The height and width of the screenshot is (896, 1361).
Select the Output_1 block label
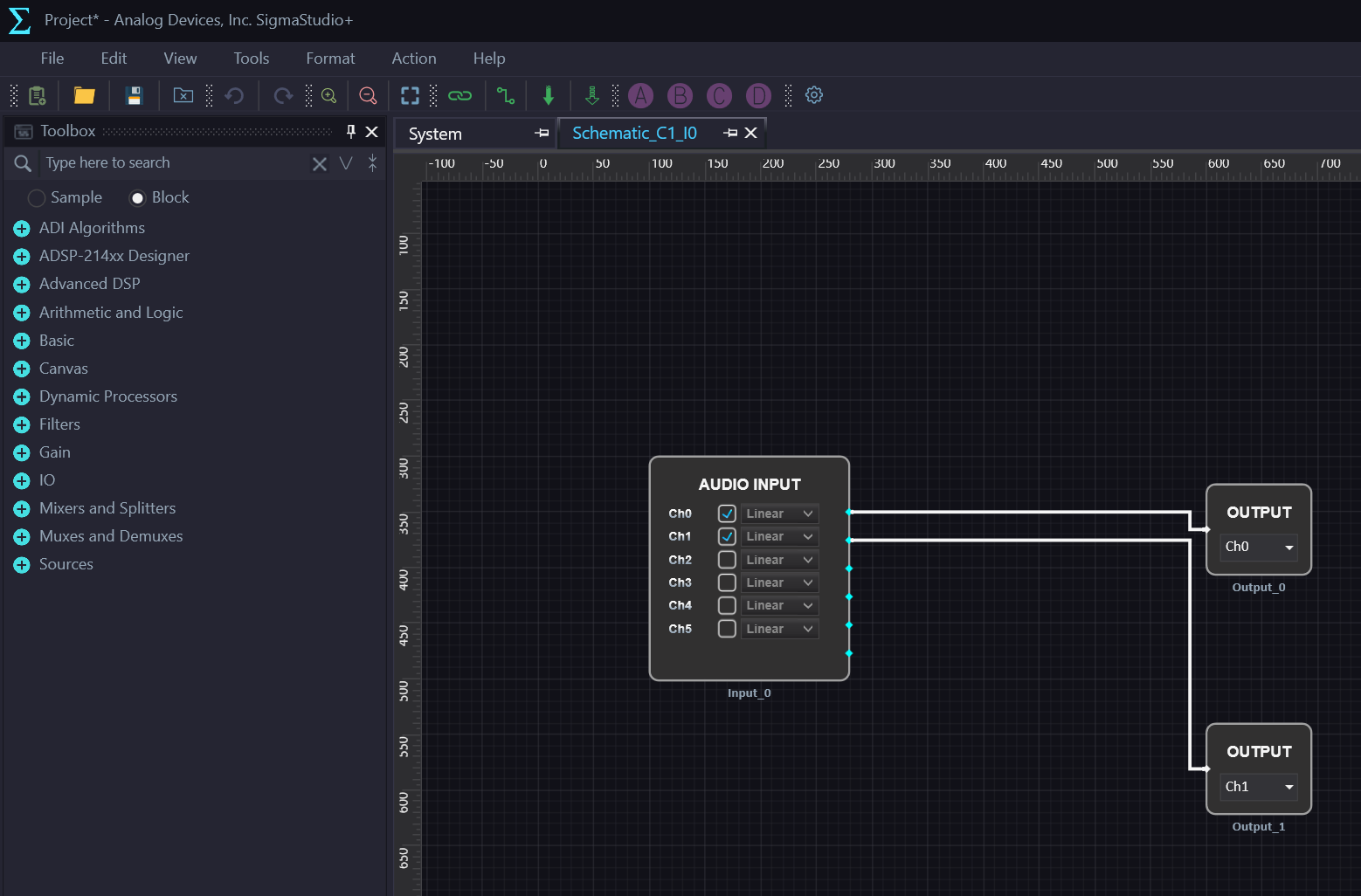(1259, 827)
